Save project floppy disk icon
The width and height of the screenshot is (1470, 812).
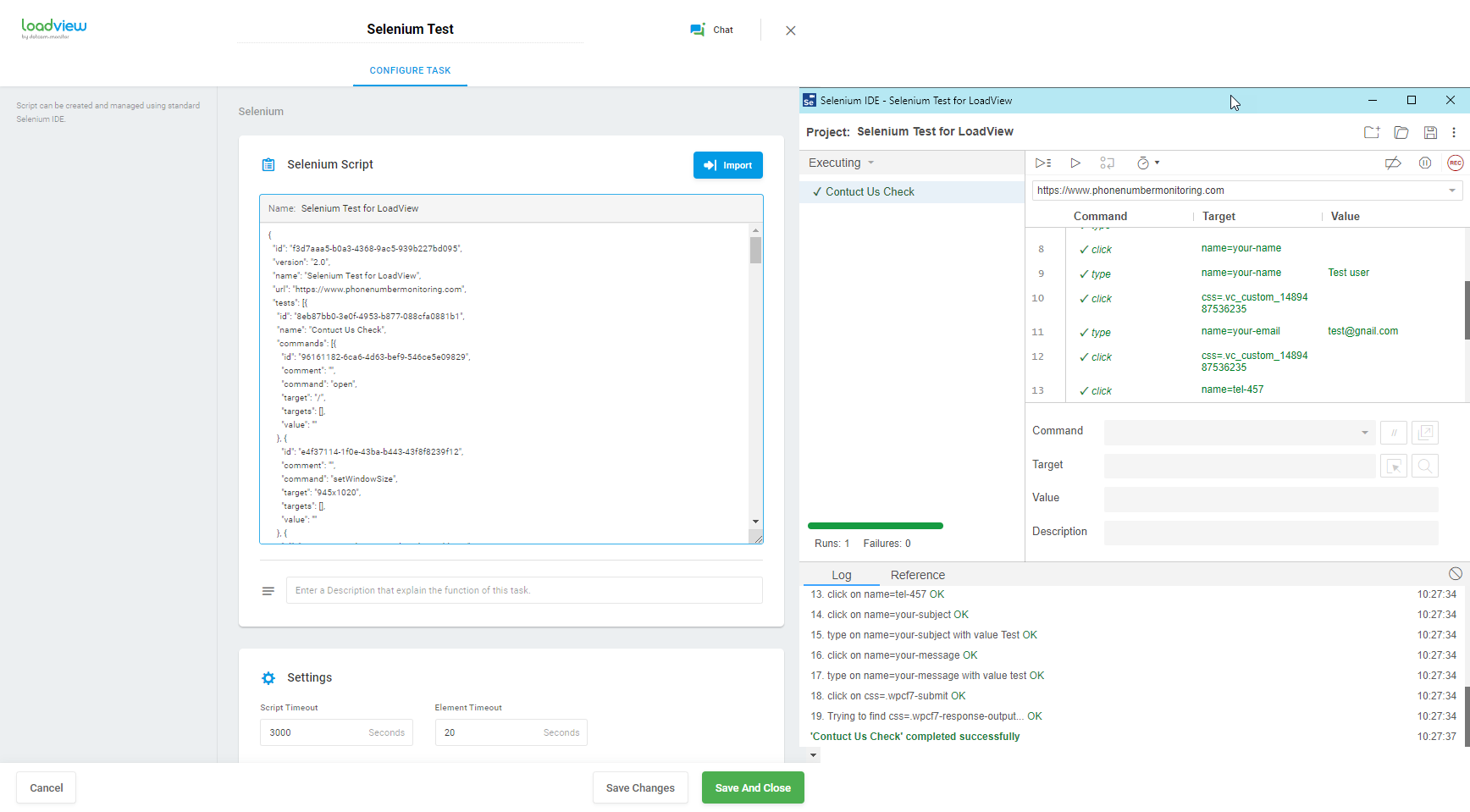1430,132
